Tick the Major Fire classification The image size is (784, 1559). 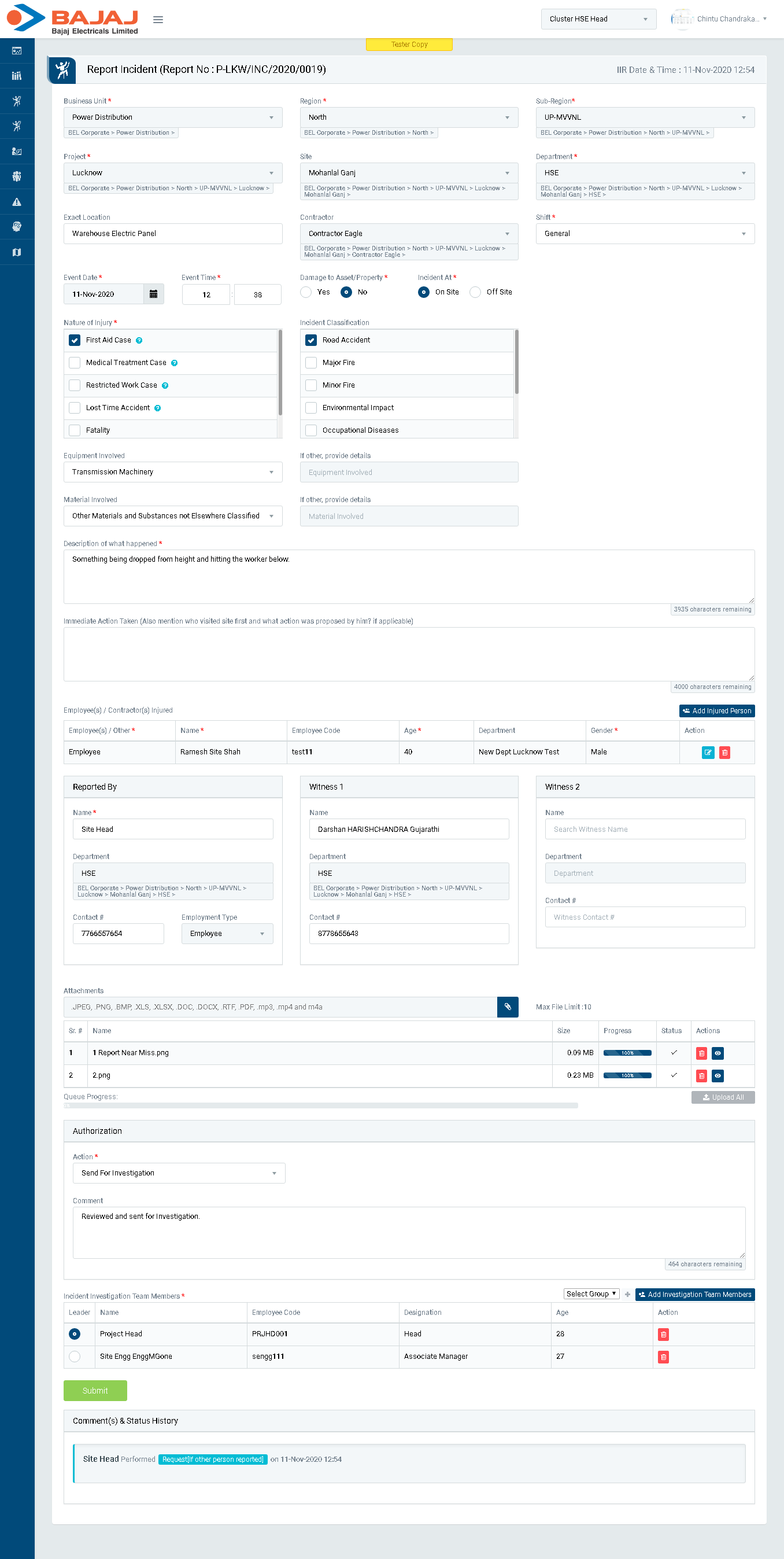coord(311,363)
